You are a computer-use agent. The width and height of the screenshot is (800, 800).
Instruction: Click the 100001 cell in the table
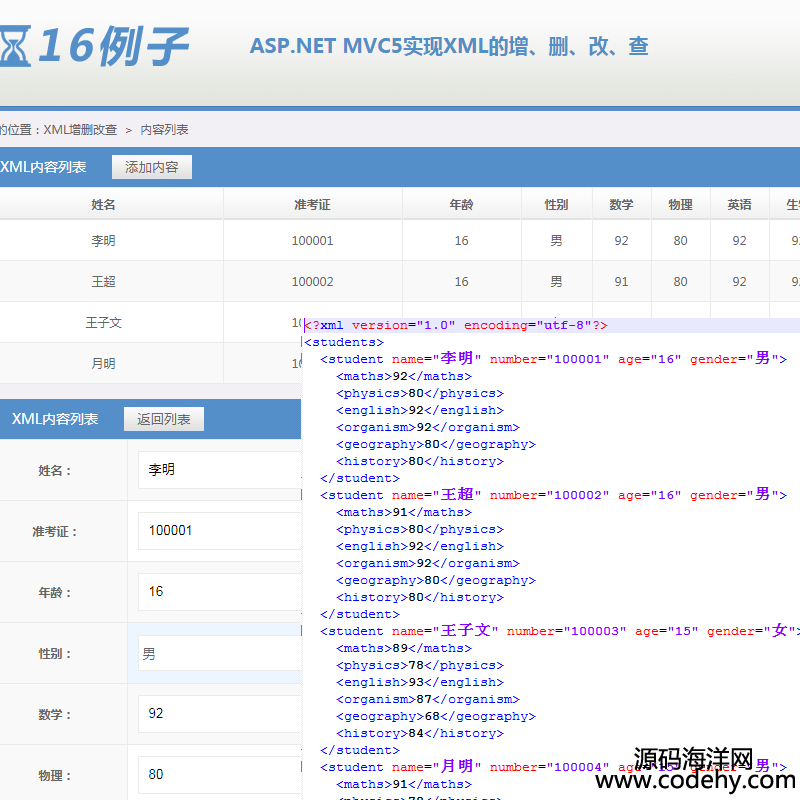(312, 240)
